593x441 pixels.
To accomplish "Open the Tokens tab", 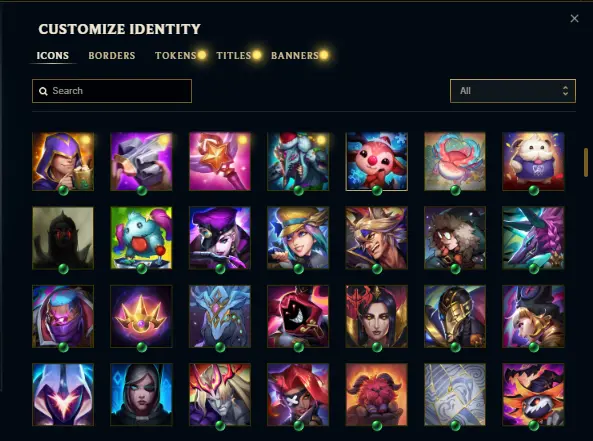I will [176, 56].
